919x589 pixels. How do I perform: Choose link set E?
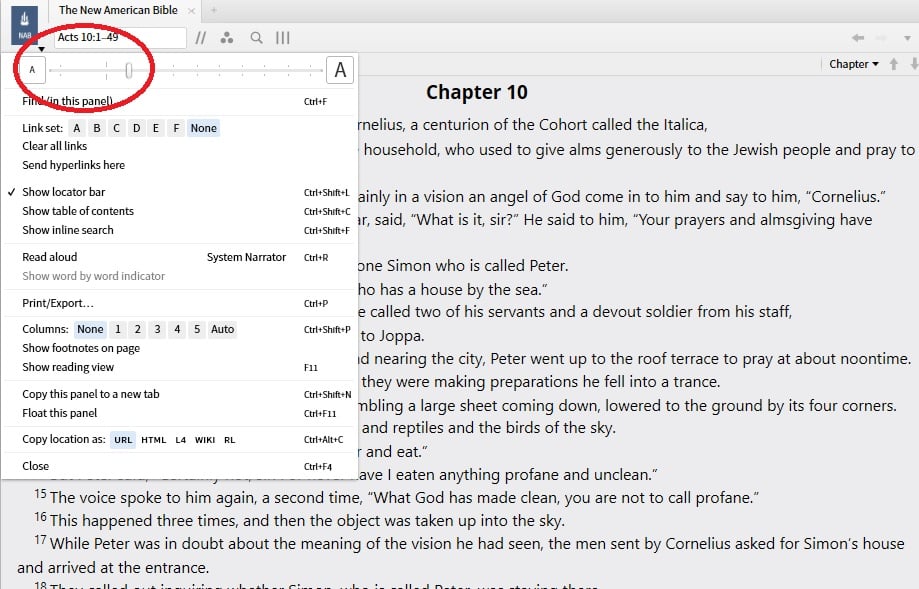click(156, 128)
